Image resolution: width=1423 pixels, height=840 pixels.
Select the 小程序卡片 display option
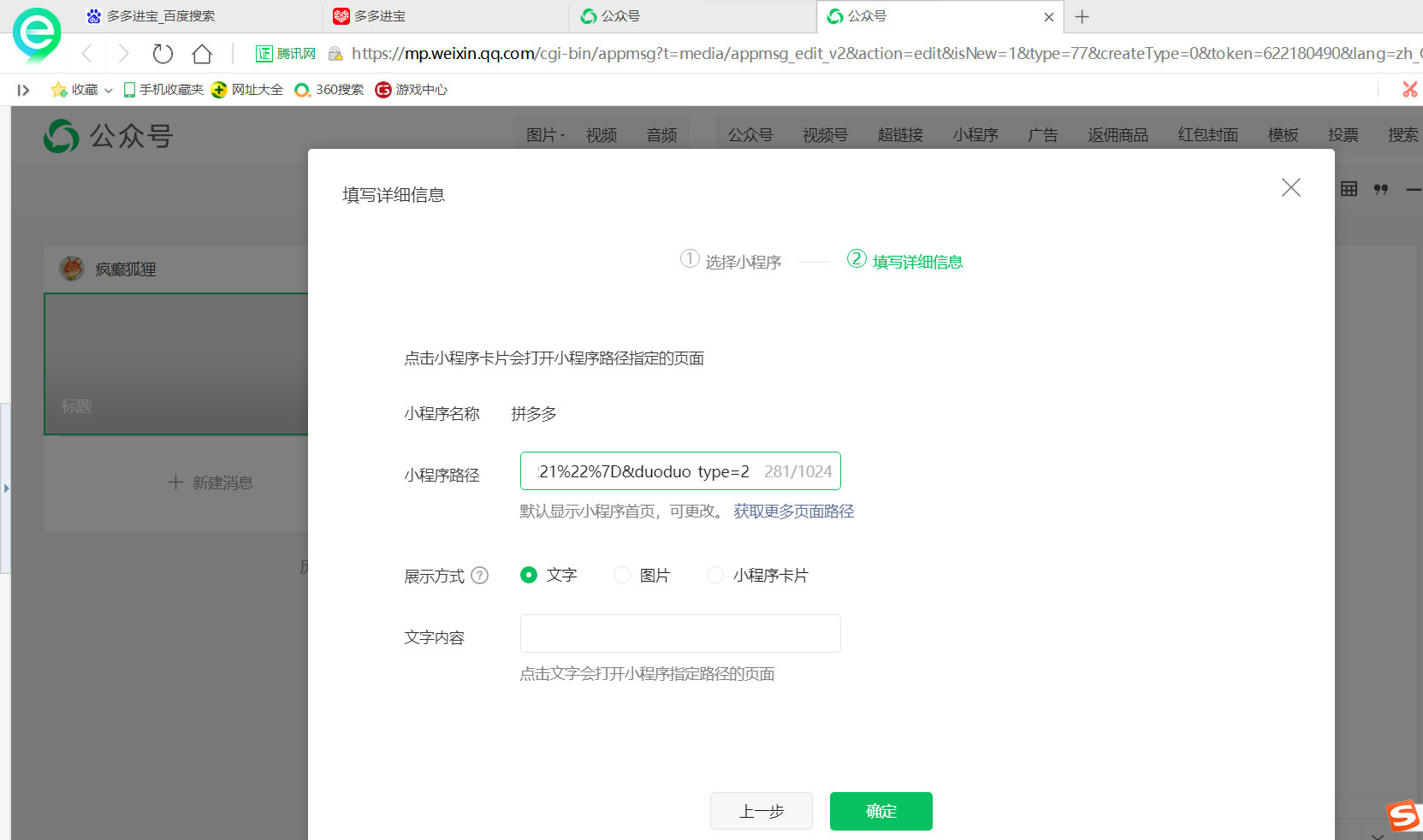(x=715, y=575)
